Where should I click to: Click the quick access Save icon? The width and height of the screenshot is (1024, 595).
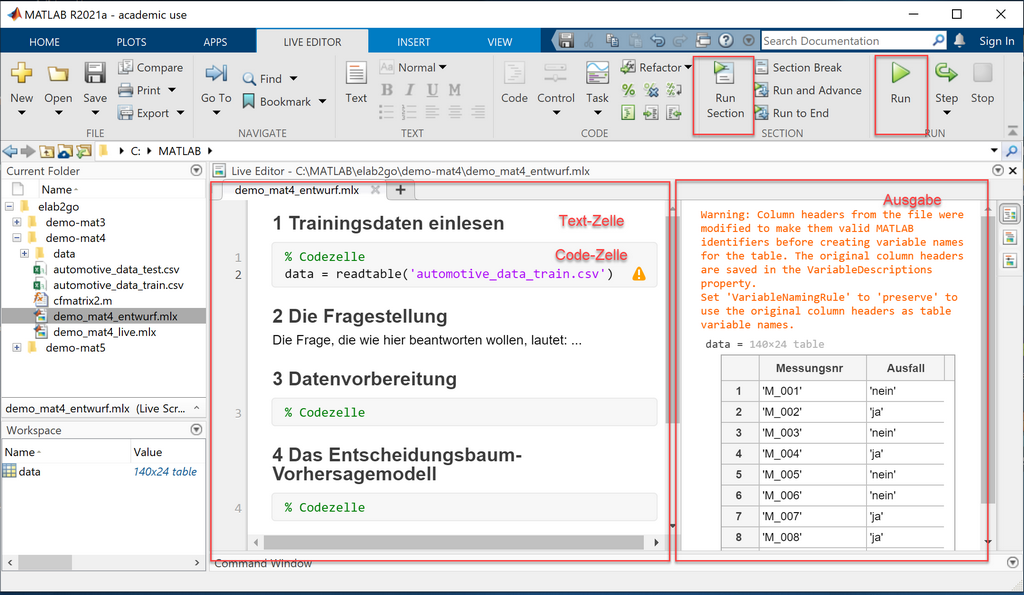pos(566,40)
